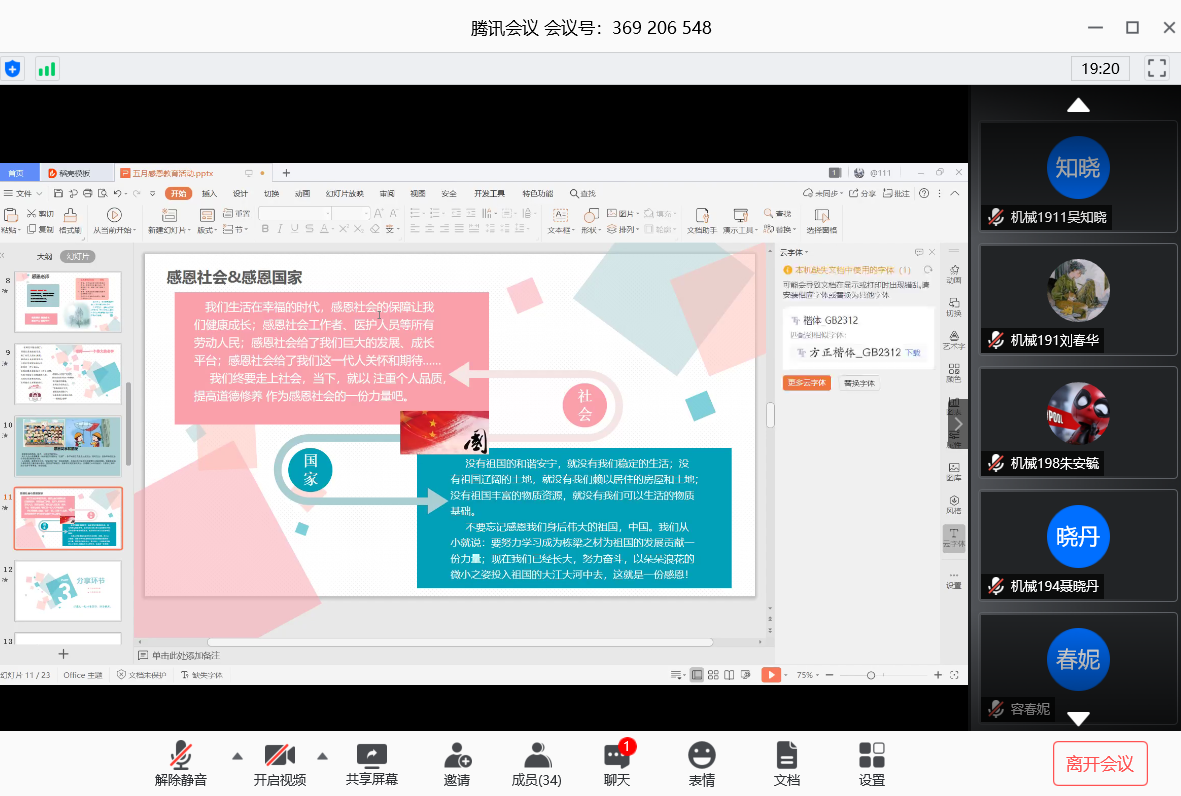The width and height of the screenshot is (1181, 796).
Task: Open the 成员(34) members list
Action: coord(536,765)
